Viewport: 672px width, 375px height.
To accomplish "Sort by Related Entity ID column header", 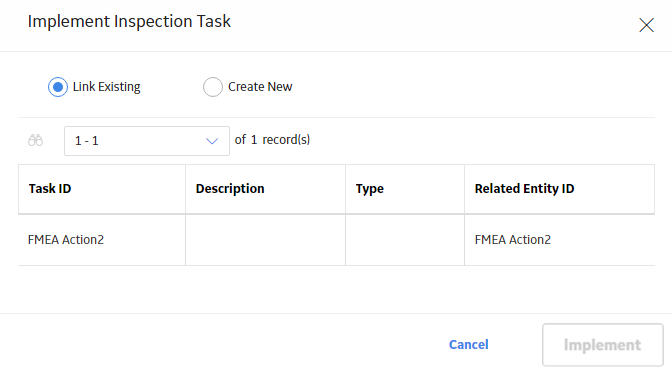I will [525, 189].
